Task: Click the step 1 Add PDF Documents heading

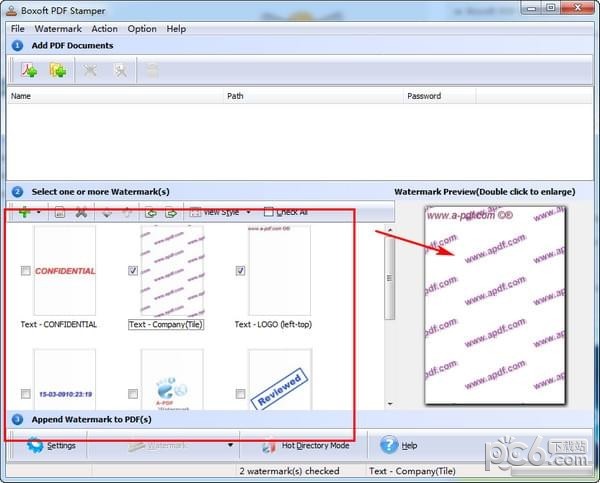Action: [72, 46]
